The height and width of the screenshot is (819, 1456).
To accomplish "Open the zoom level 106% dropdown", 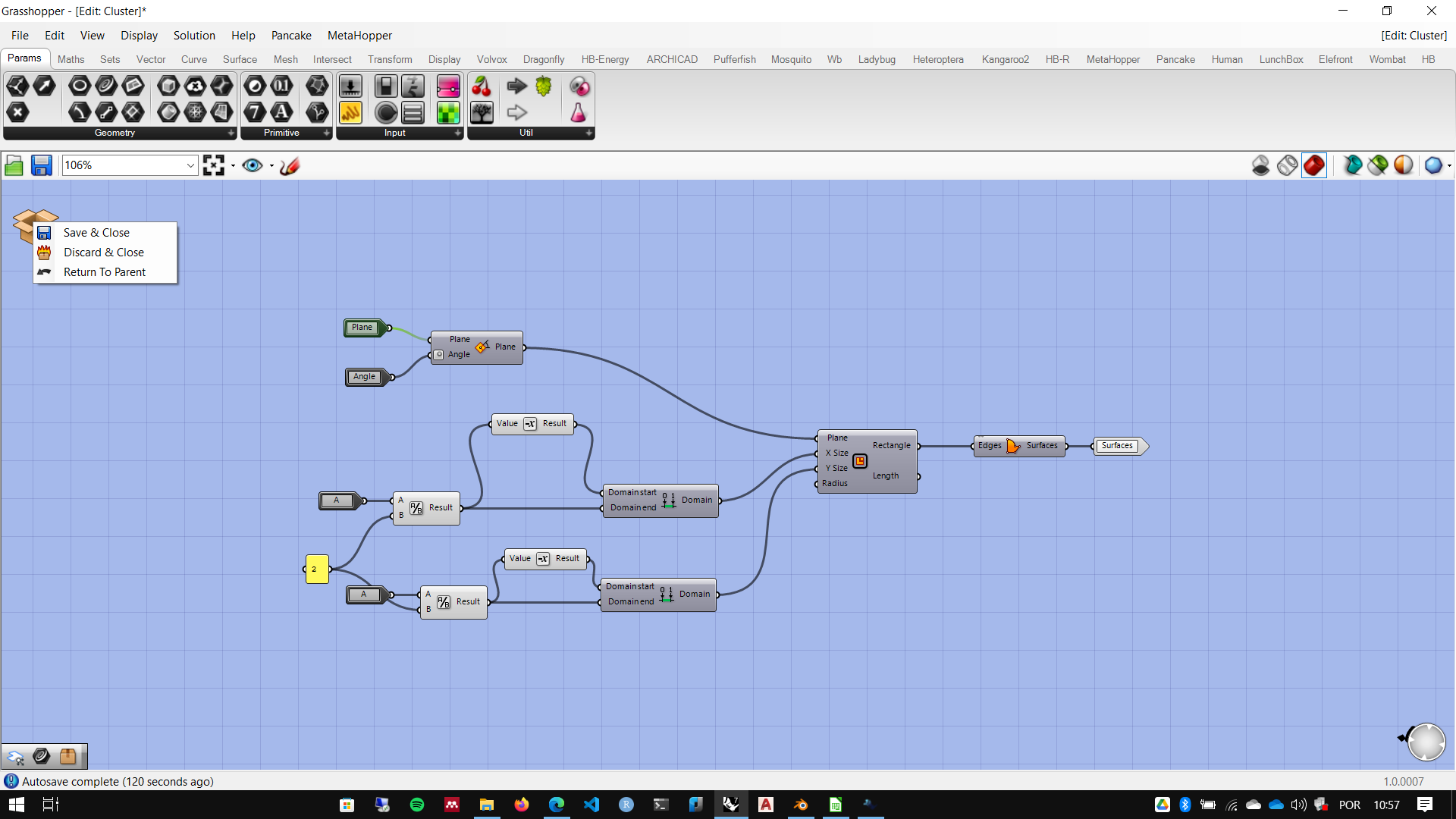I will 190,165.
